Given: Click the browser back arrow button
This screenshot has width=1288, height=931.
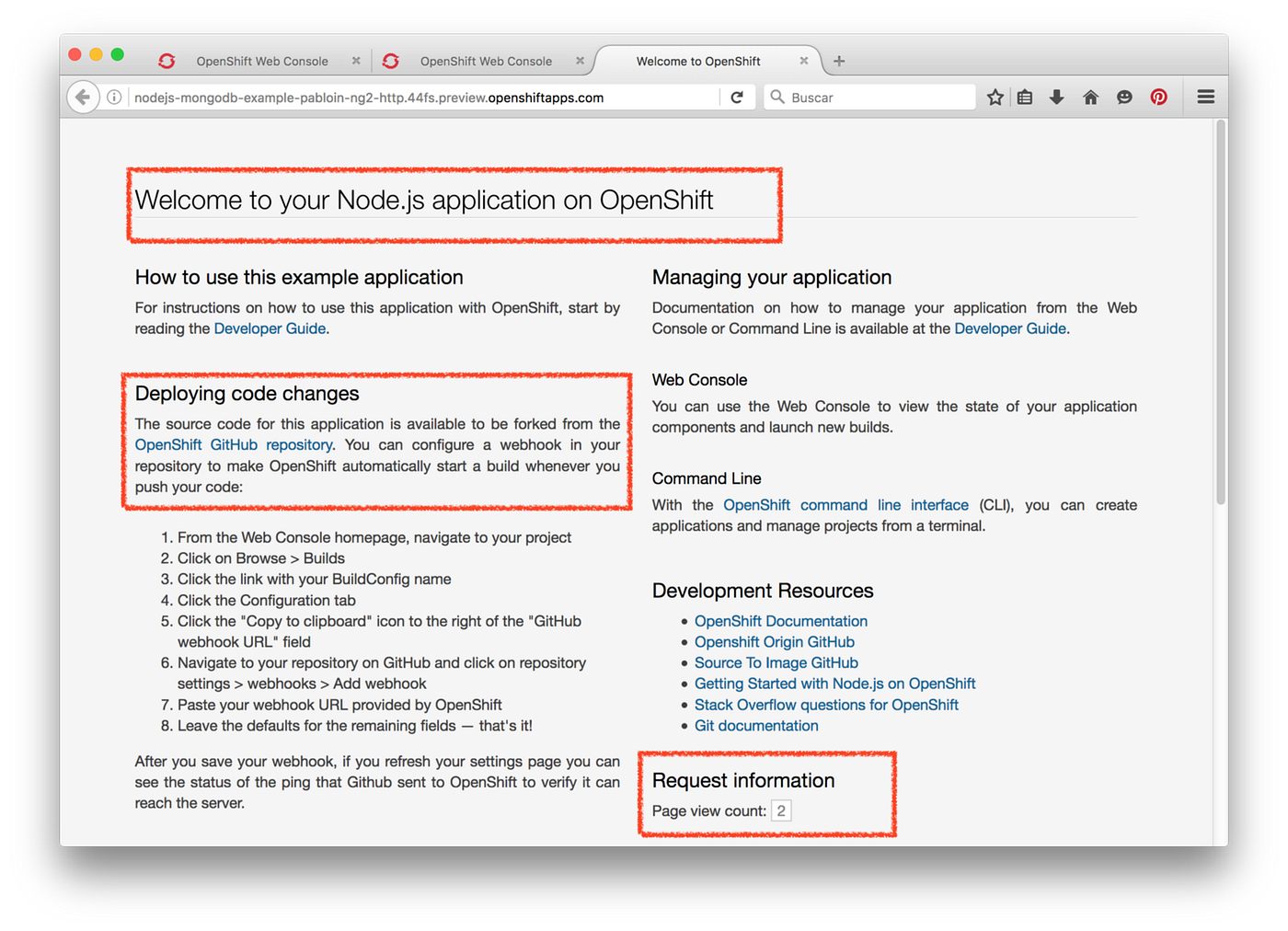Looking at the screenshot, I should [83, 97].
